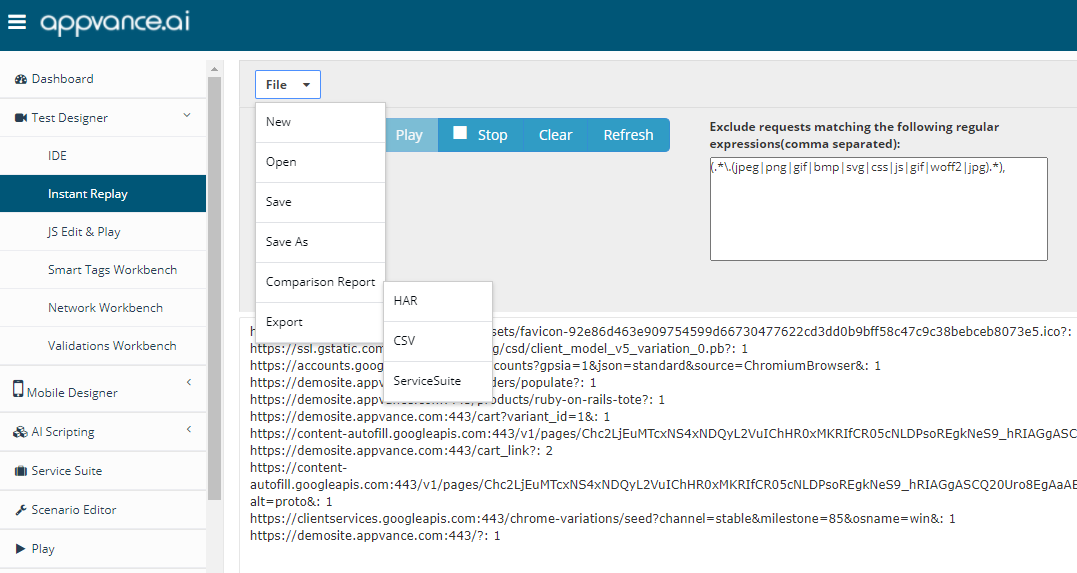
Task: Select Export in the File menu
Action: pos(320,322)
